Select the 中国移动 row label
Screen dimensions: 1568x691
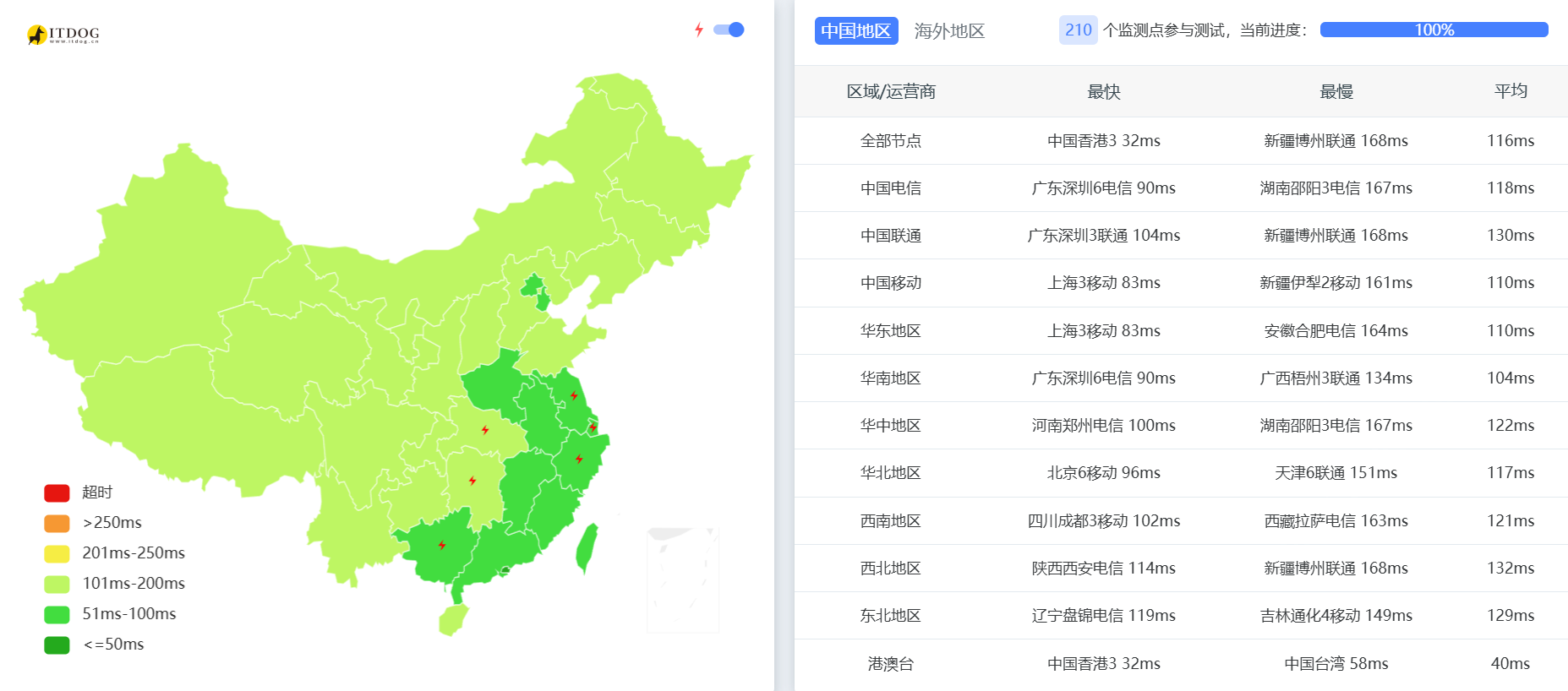[891, 283]
